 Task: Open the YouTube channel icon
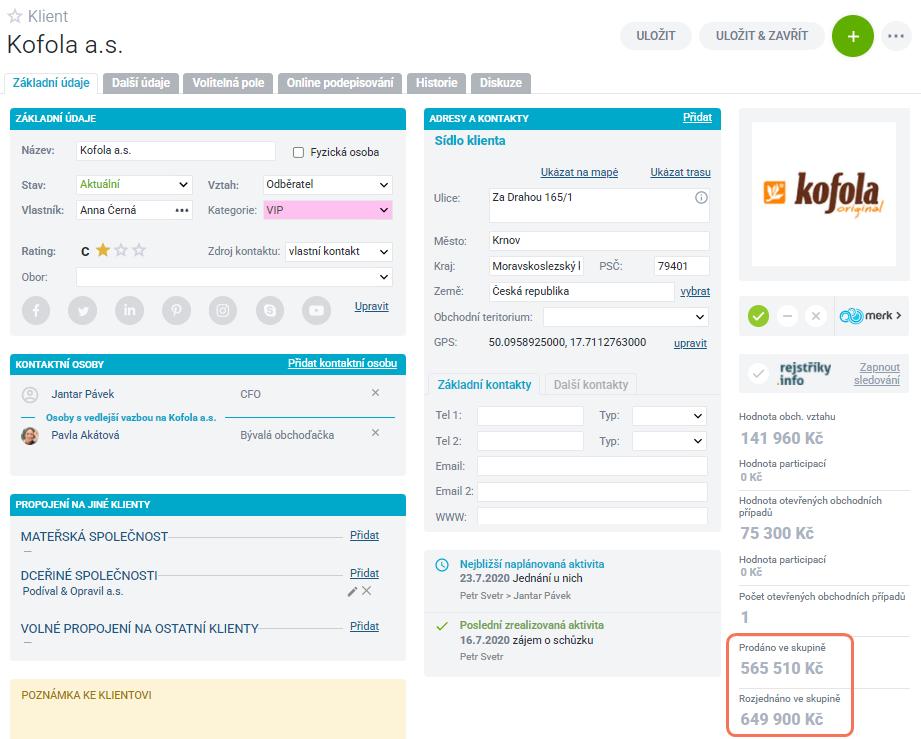tap(317, 310)
